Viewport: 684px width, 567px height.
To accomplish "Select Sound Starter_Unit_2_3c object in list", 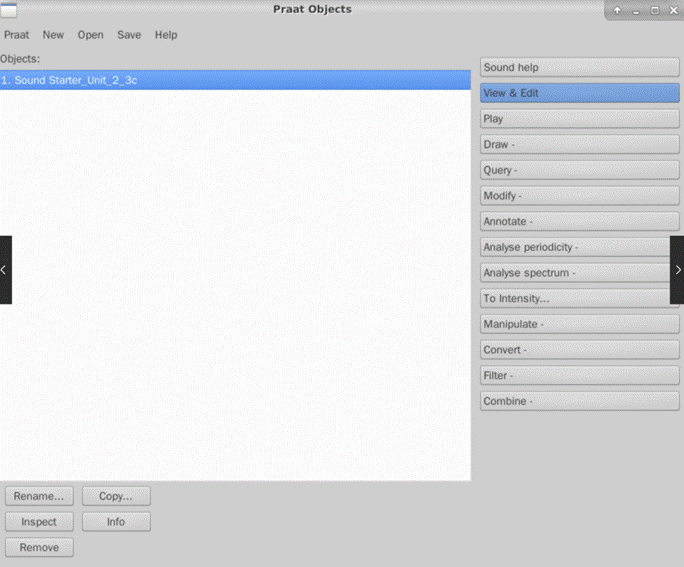I will click(235, 80).
